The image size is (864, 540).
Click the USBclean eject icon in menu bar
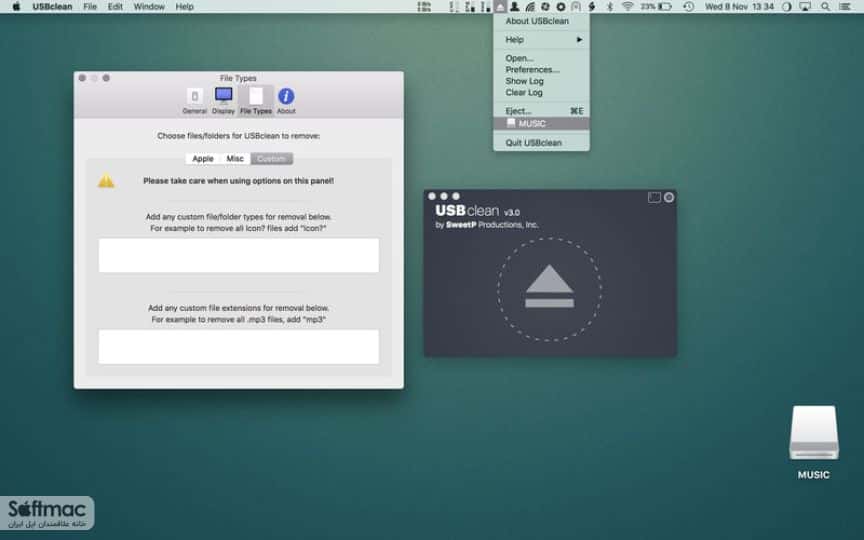point(500,7)
